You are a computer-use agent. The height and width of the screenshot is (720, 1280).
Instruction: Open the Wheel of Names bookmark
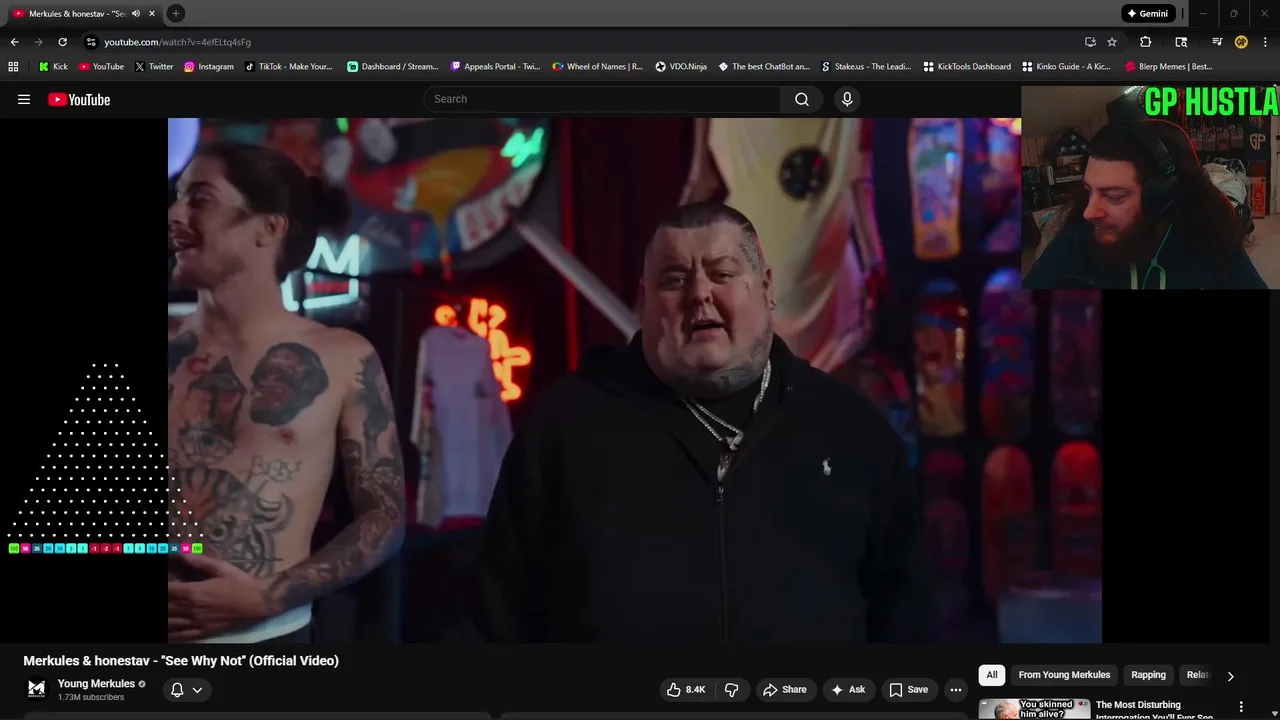(597, 66)
